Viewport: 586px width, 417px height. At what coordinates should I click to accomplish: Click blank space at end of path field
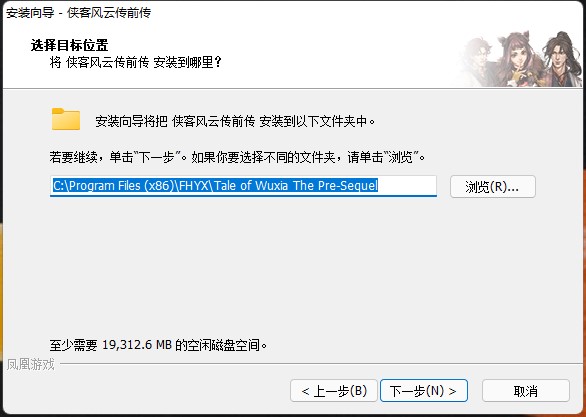click(407, 186)
